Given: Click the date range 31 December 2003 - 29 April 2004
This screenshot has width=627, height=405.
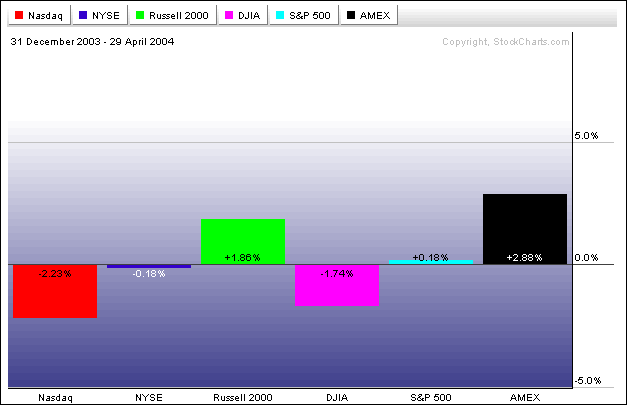Looking at the screenshot, I should (92, 42).
